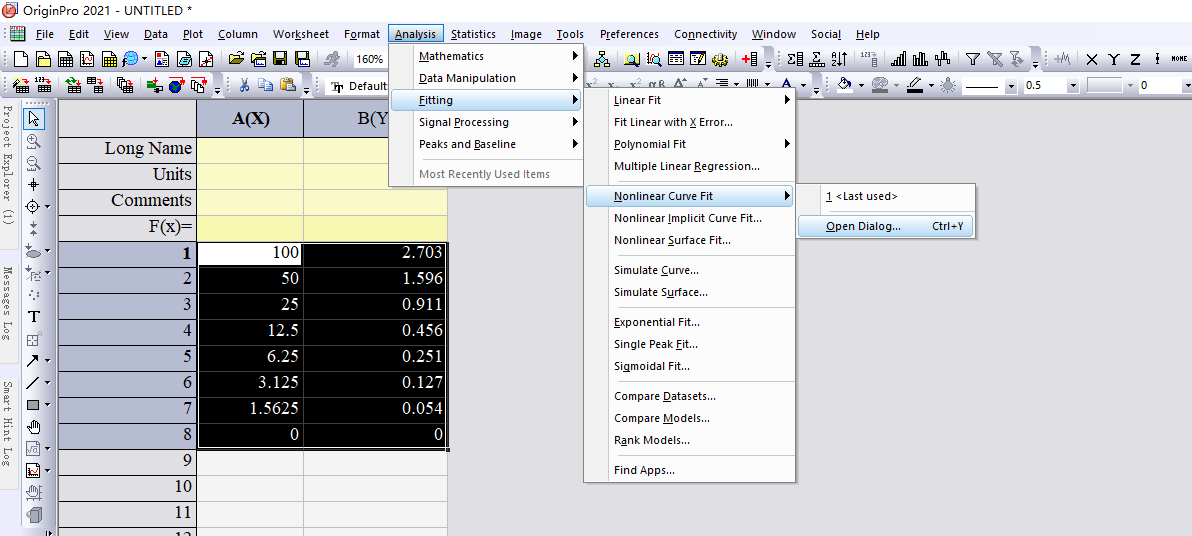Expand the Rectangle tool flyout arrow
The image size is (1192, 536).
click(x=48, y=405)
